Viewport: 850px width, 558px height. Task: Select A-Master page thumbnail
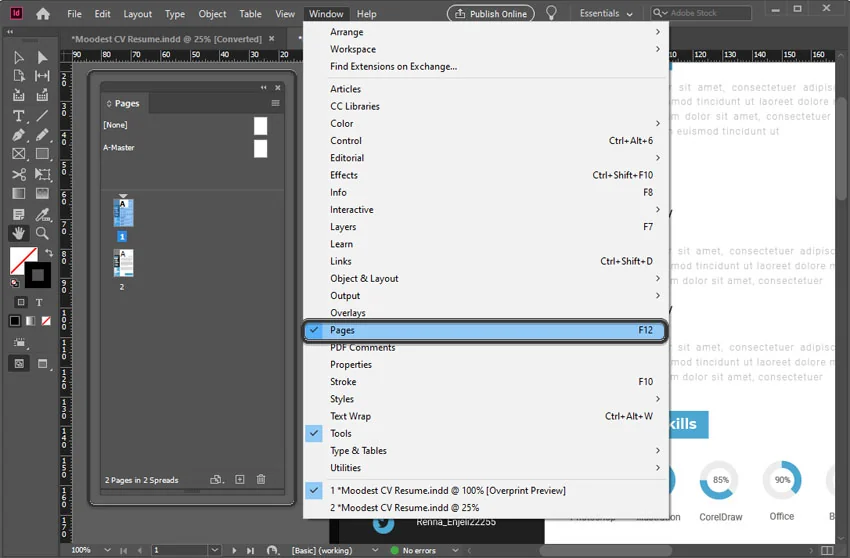(x=260, y=148)
